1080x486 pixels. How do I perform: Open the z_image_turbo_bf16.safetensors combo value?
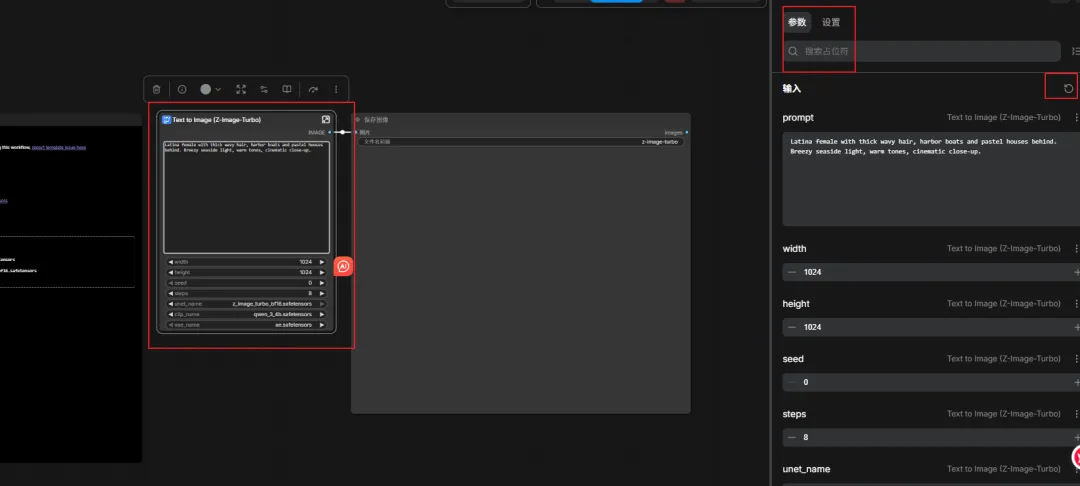click(272, 304)
